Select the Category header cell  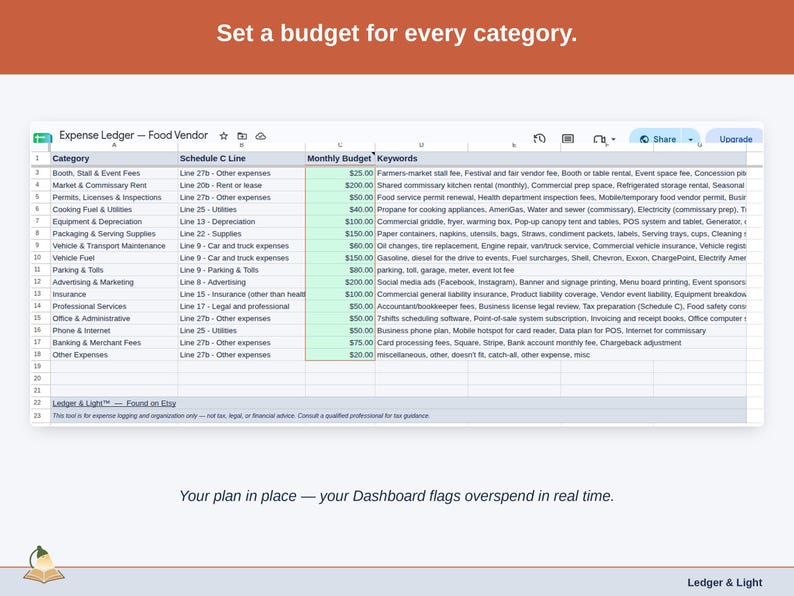[114, 158]
